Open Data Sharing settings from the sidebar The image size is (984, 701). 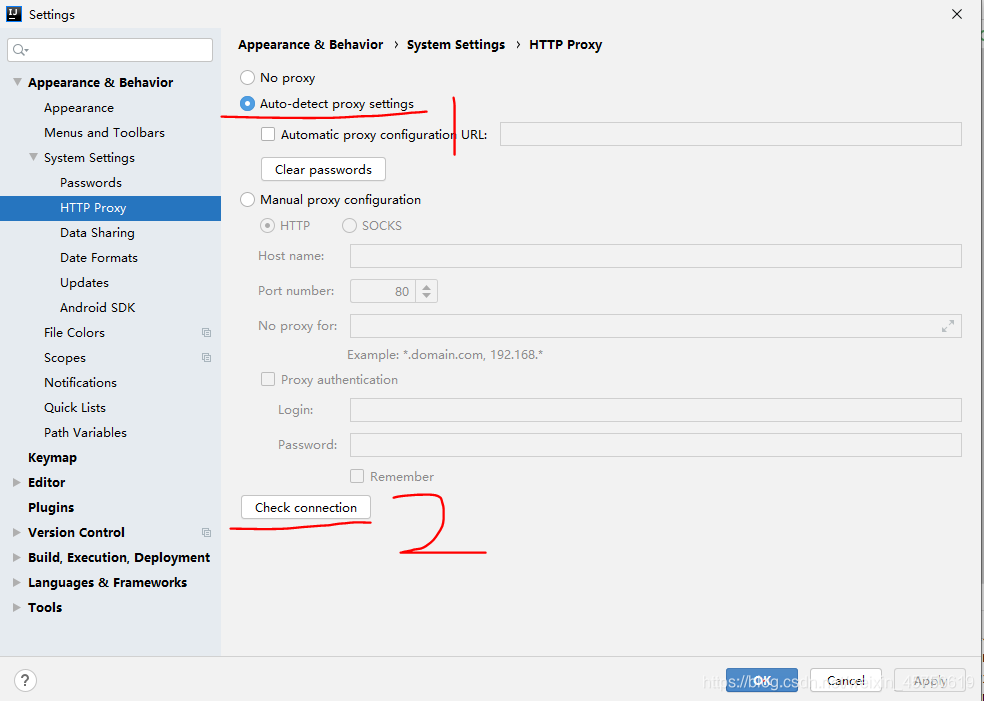[97, 232]
